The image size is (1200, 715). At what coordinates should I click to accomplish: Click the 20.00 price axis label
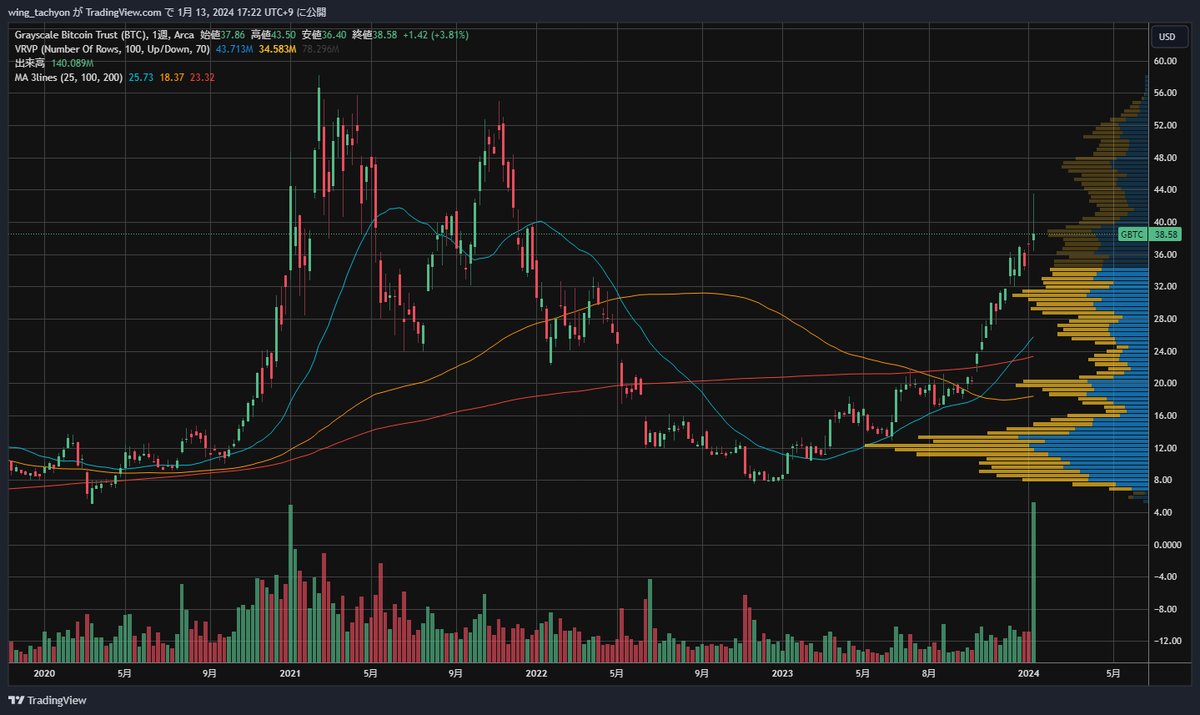pos(1164,383)
